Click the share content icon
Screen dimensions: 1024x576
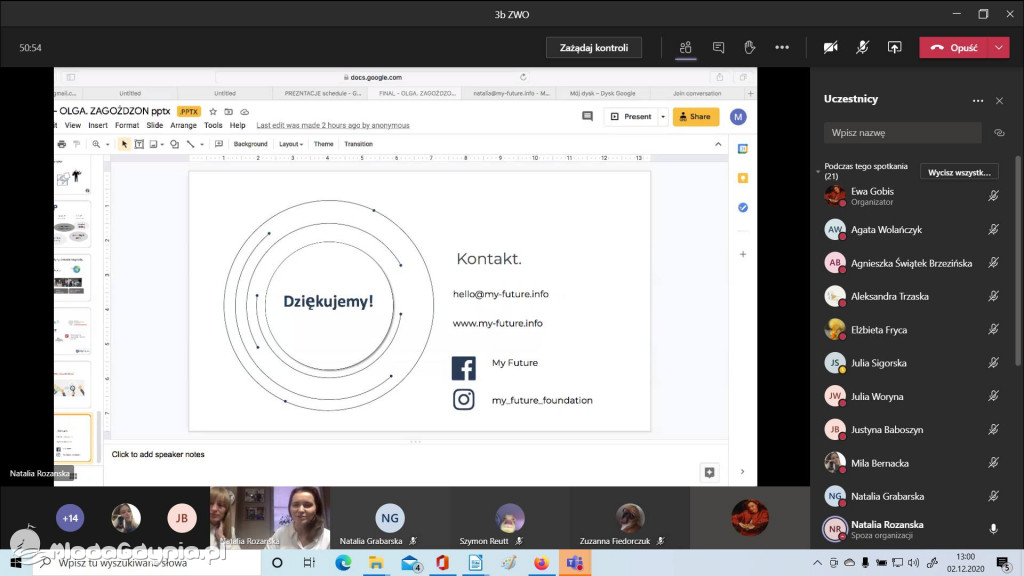894,47
